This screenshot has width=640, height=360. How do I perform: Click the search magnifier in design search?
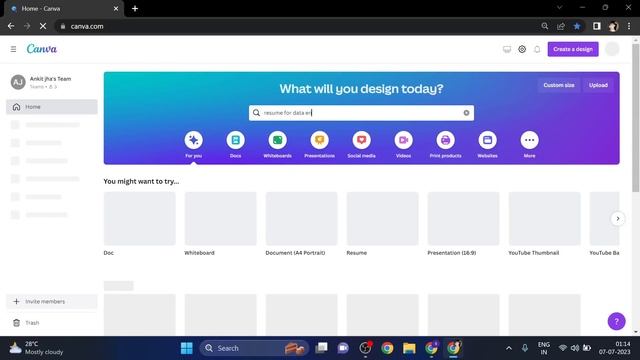[x=256, y=113]
